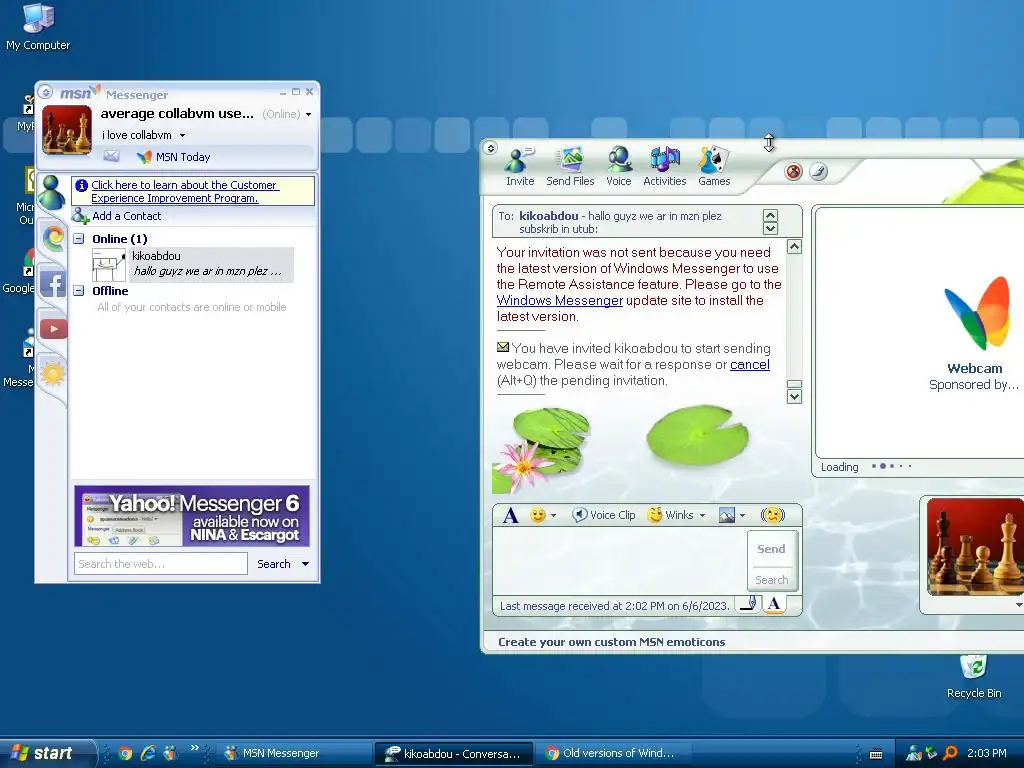Click the block contact icon
Image resolution: width=1024 pixels, height=768 pixels.
(793, 172)
